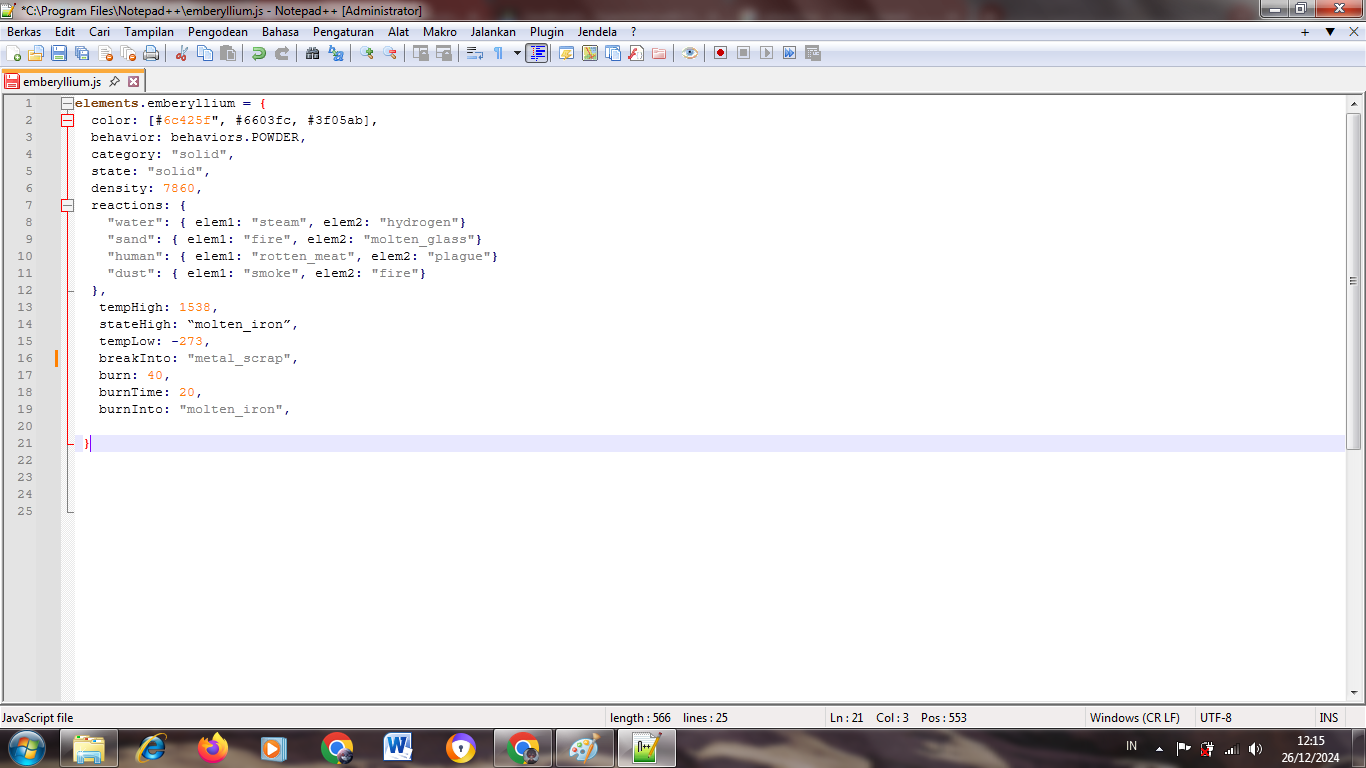Viewport: 1366px width, 768px height.
Task: Create a new file
Action: click(x=13, y=53)
